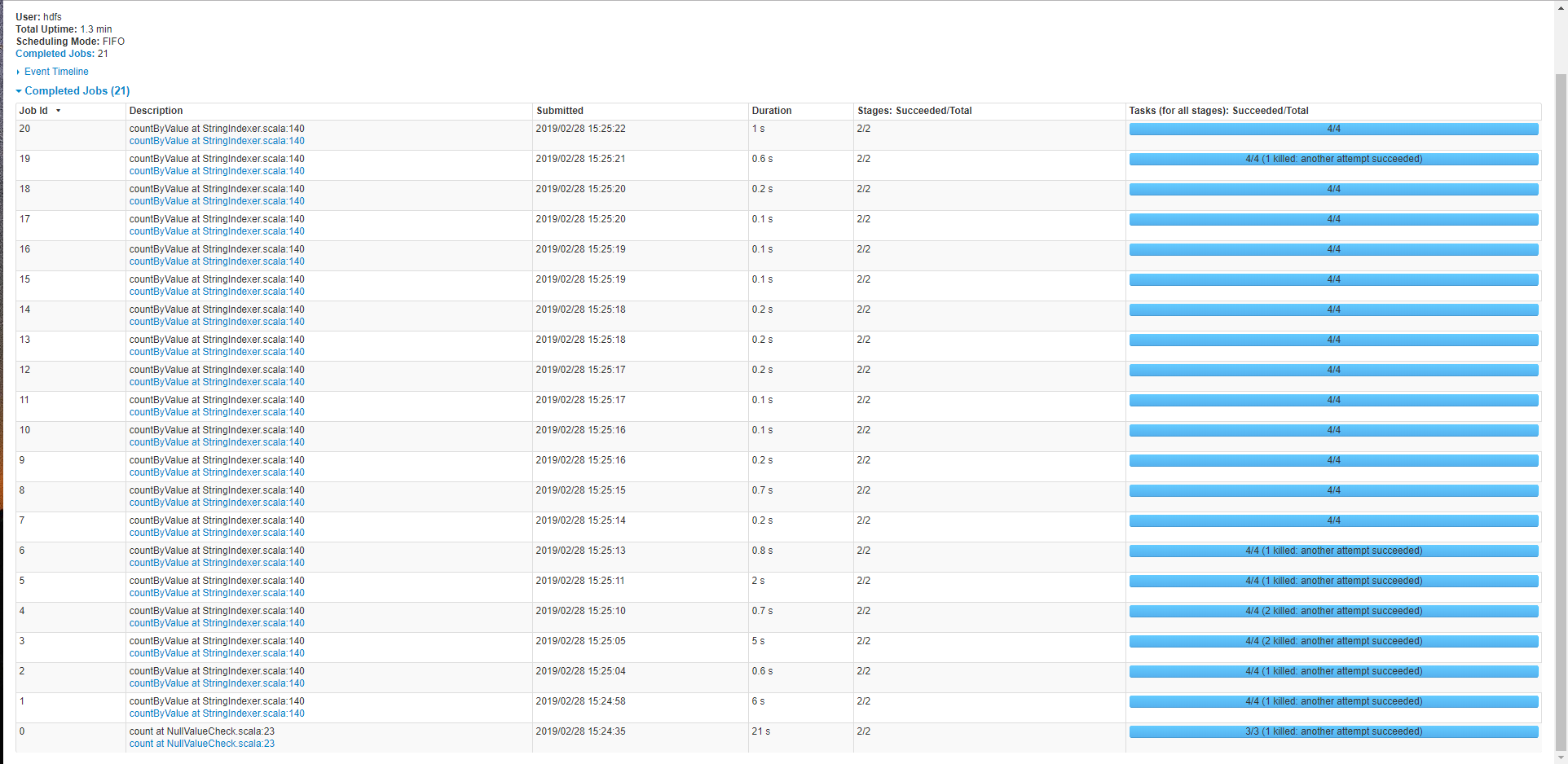Select submitted time 2019/02/28 15:25:05
This screenshot has width=1568, height=764.
580,641
